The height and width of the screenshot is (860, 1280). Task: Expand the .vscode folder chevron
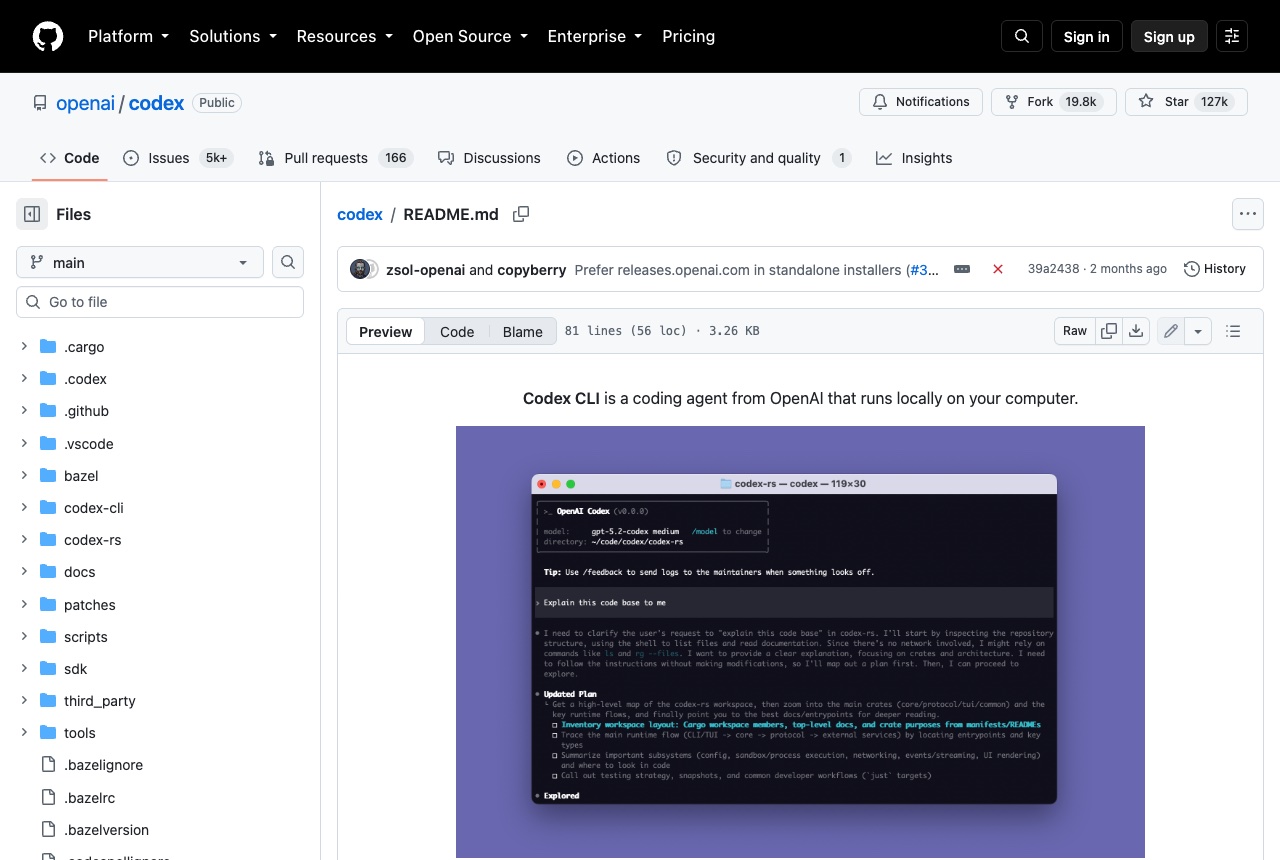[24, 443]
